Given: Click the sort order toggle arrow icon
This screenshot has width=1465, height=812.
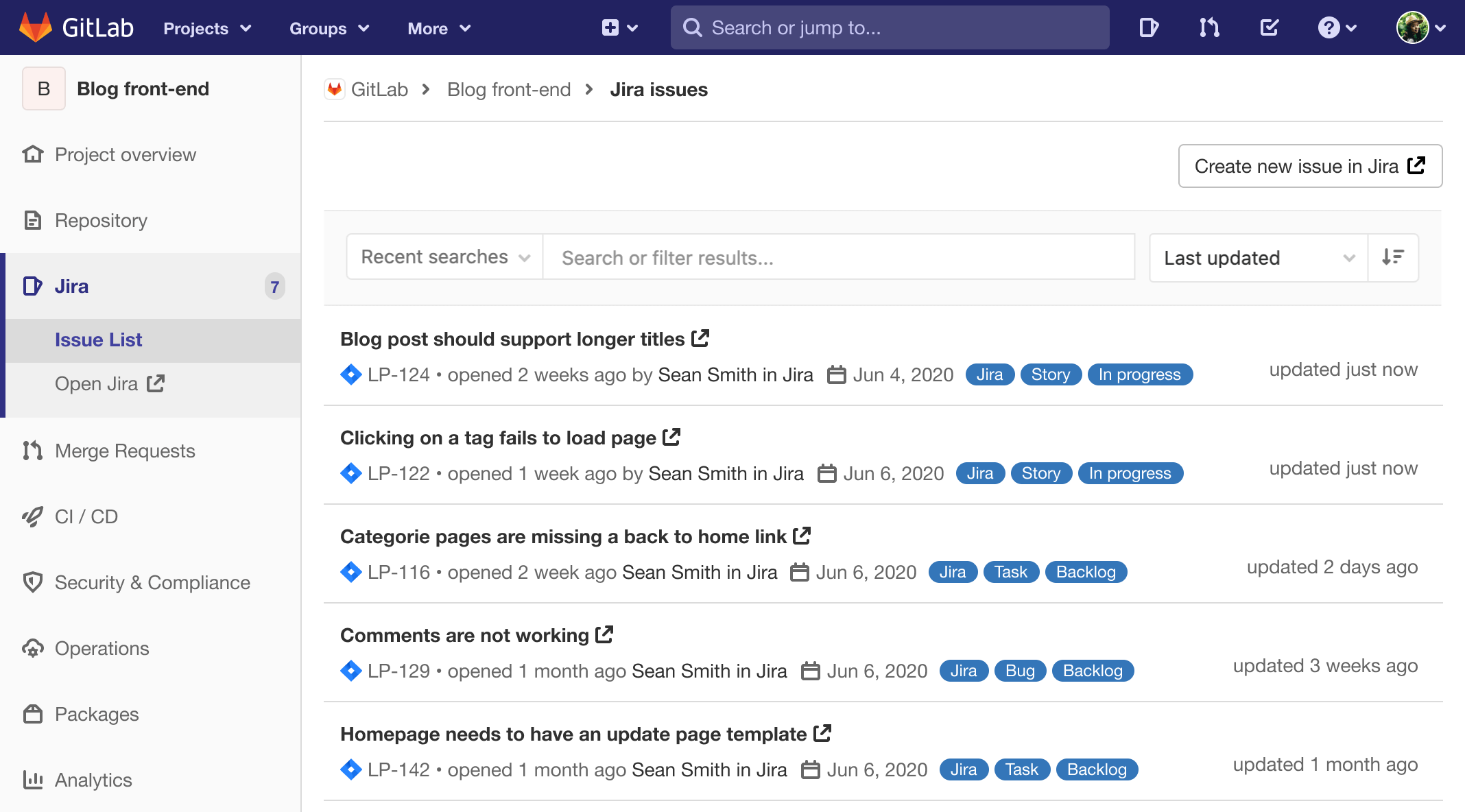Looking at the screenshot, I should click(x=1395, y=257).
